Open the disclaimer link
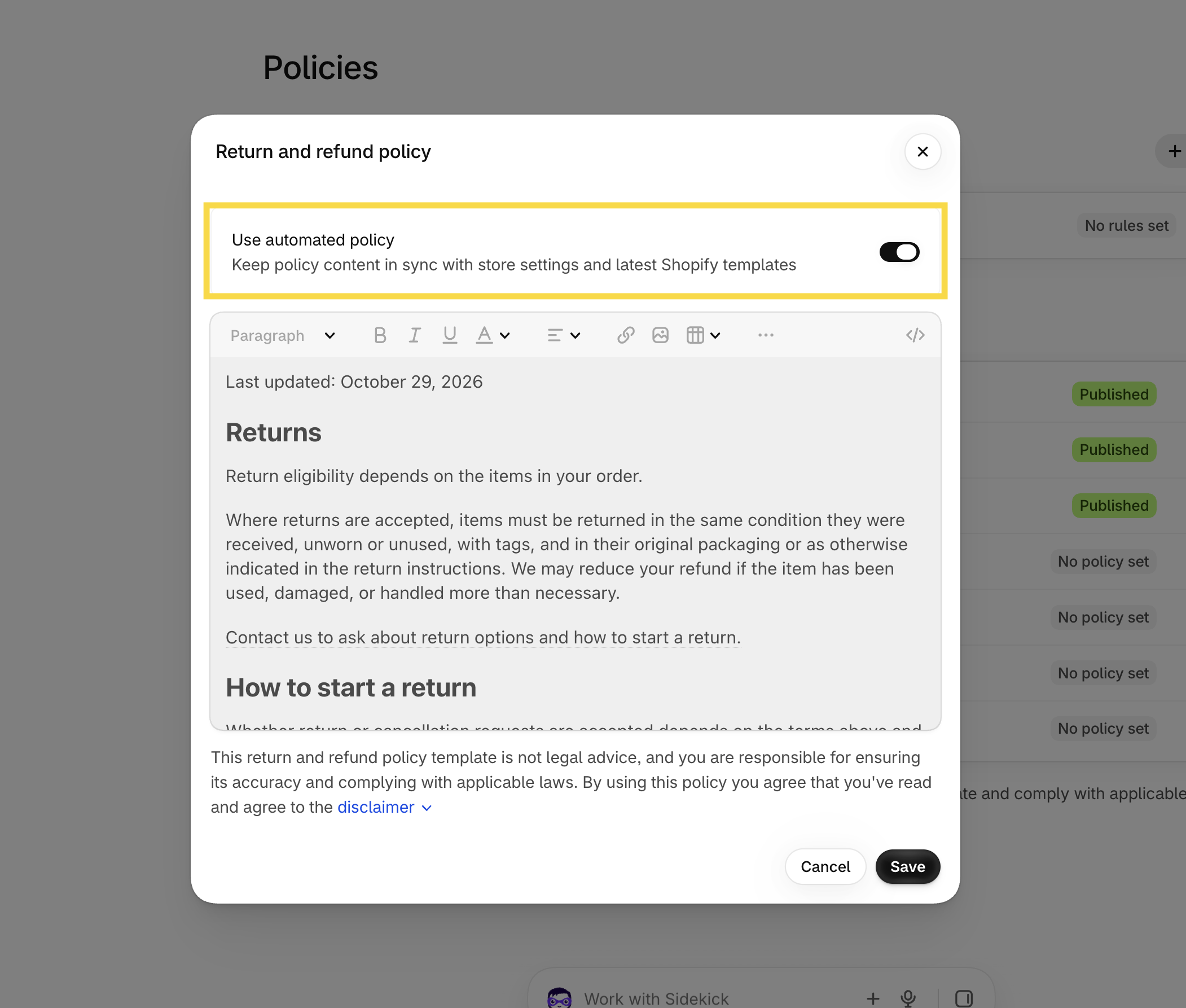This screenshot has height=1008, width=1186. coord(376,807)
